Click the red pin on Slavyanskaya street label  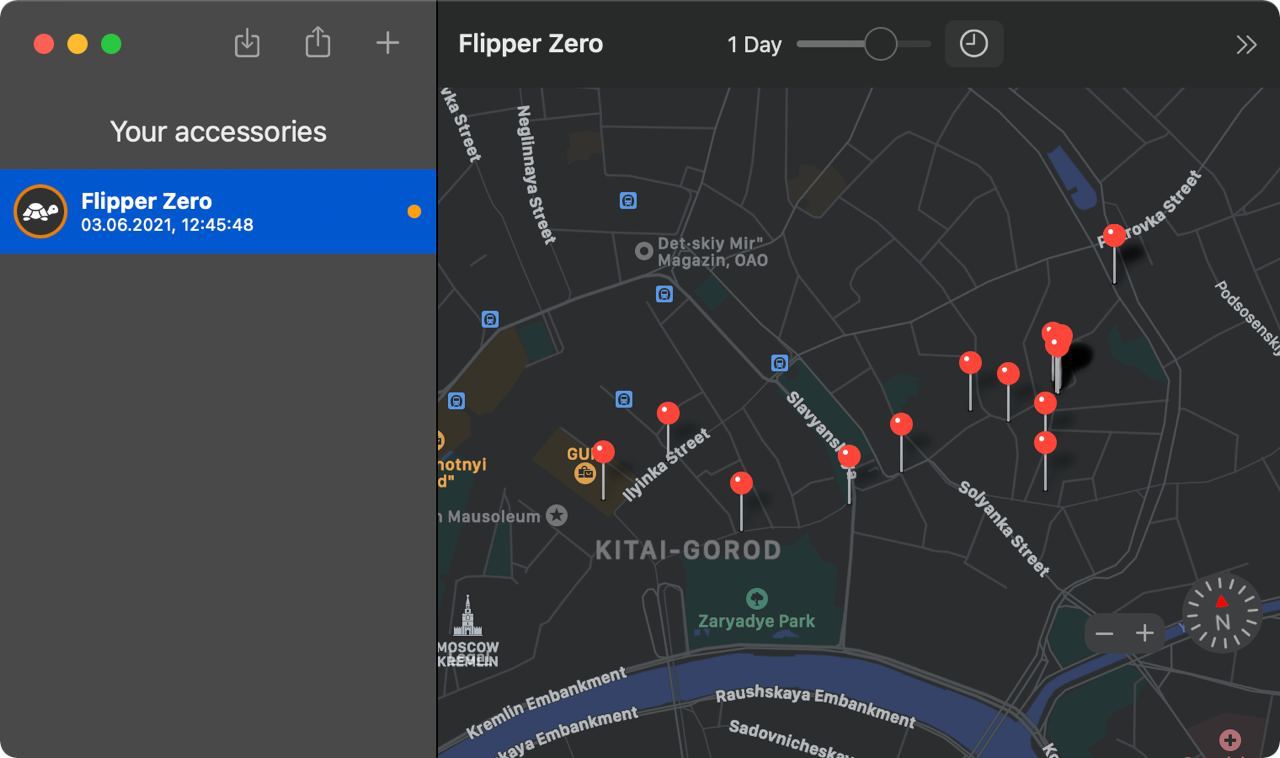[849, 457]
